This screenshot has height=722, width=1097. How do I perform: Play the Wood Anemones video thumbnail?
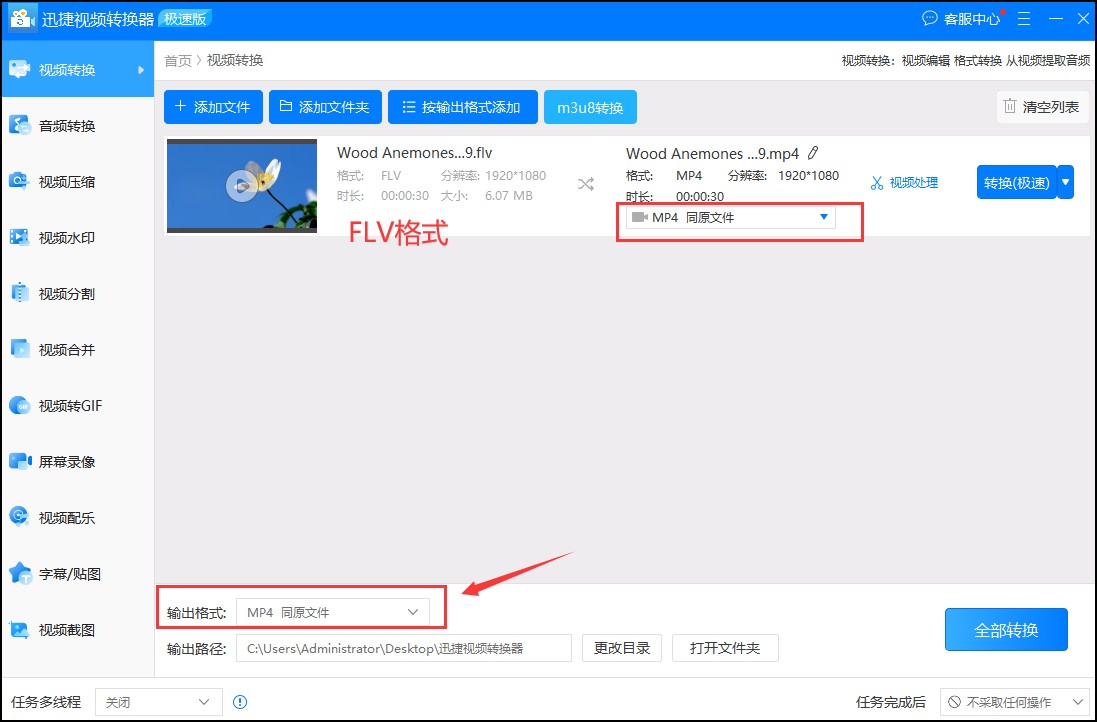pos(240,186)
